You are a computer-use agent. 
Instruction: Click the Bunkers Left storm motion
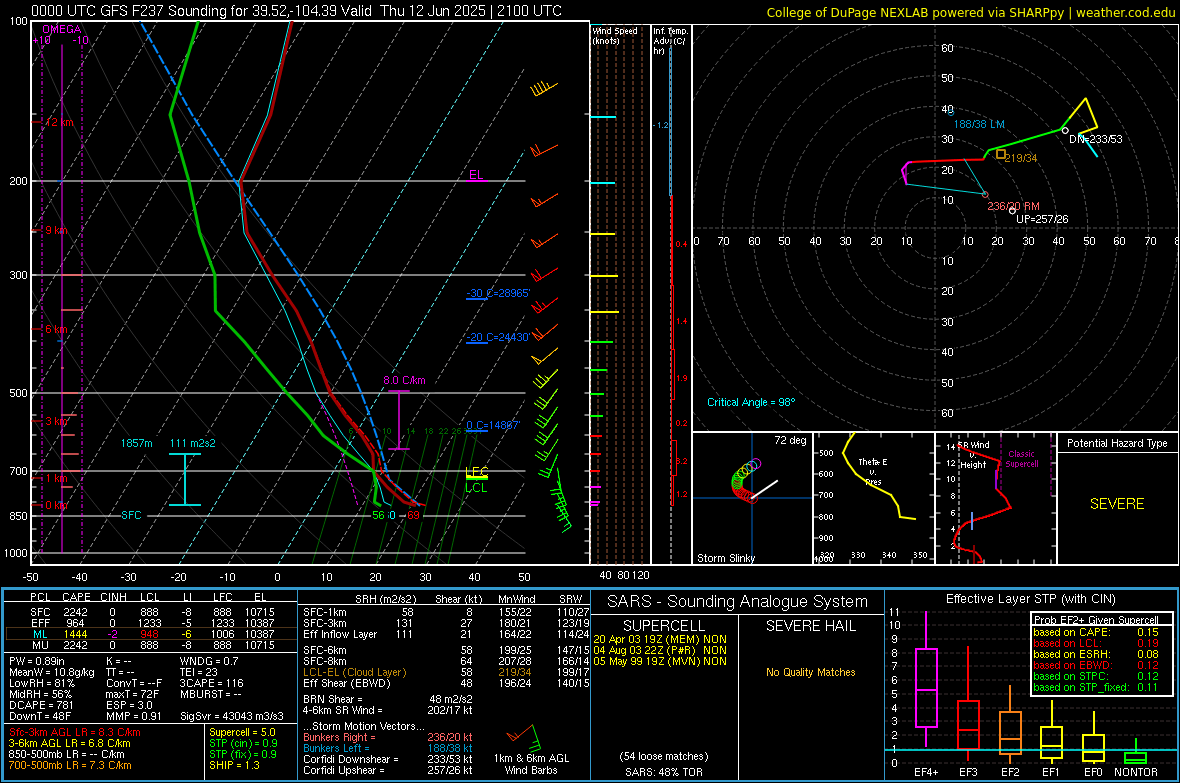click(x=388, y=748)
